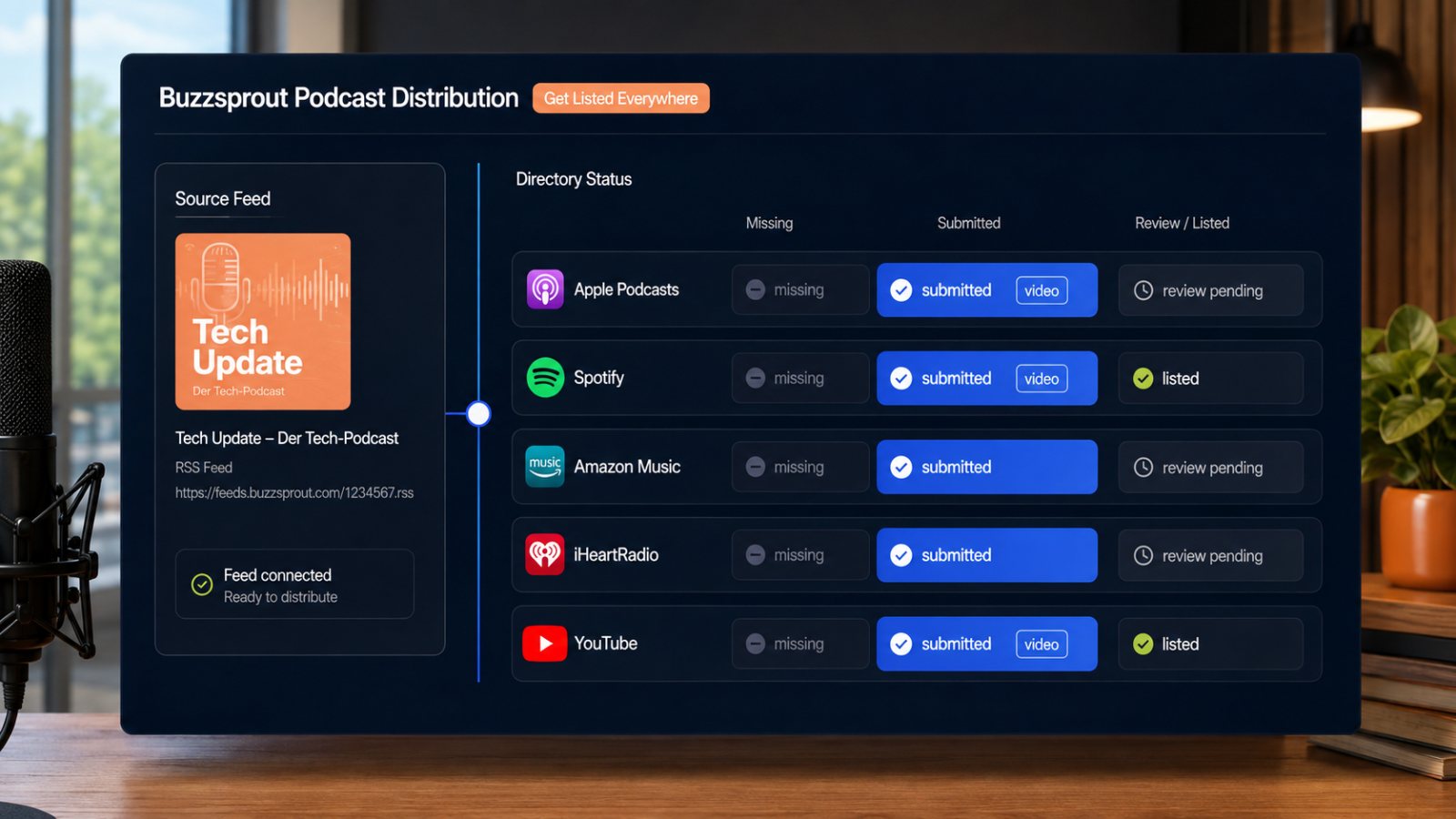Click 'listed' text in Spotify row
This screenshot has width=1456, height=819.
pos(1180,379)
